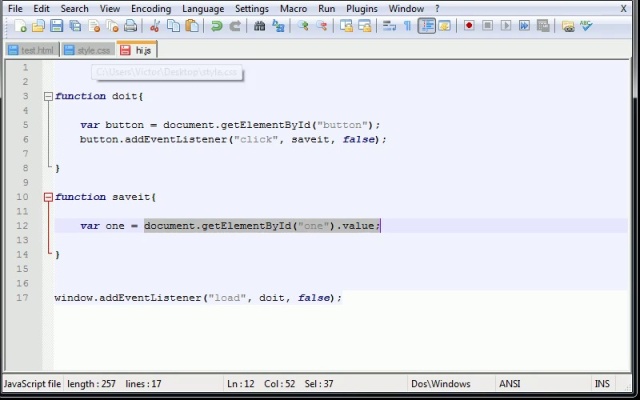Toggle Show All Characters pilcrow
Viewport: 640px width, 400px height.
(x=407, y=26)
